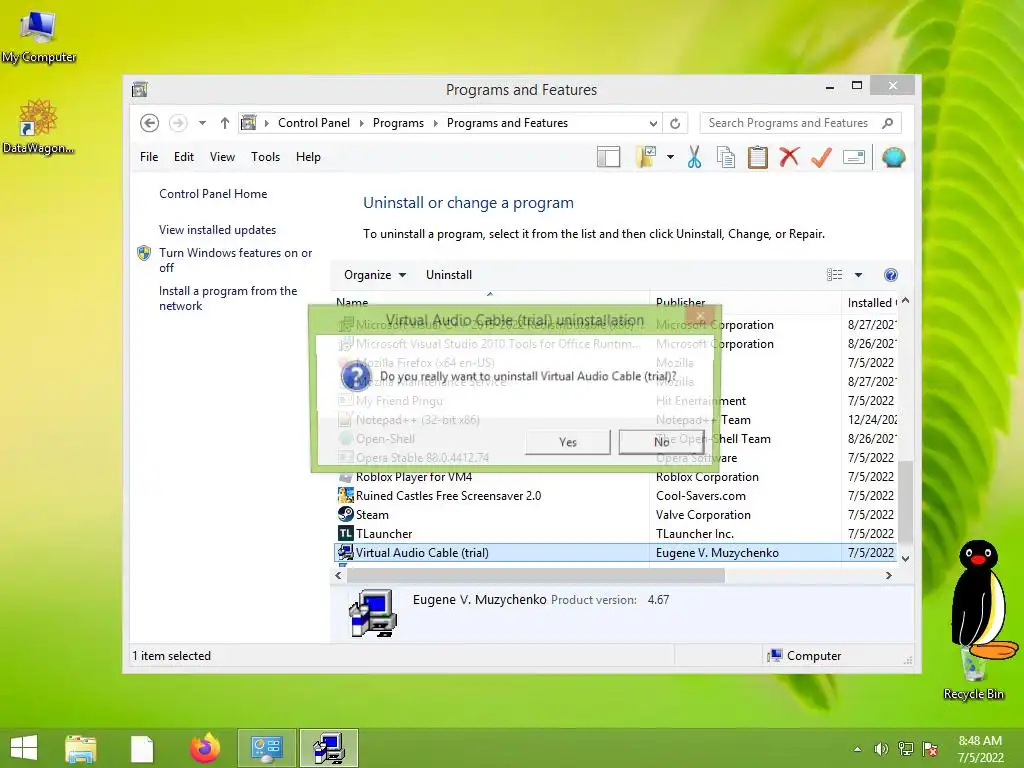
Task: Open the Help menu
Action: pyautogui.click(x=308, y=157)
